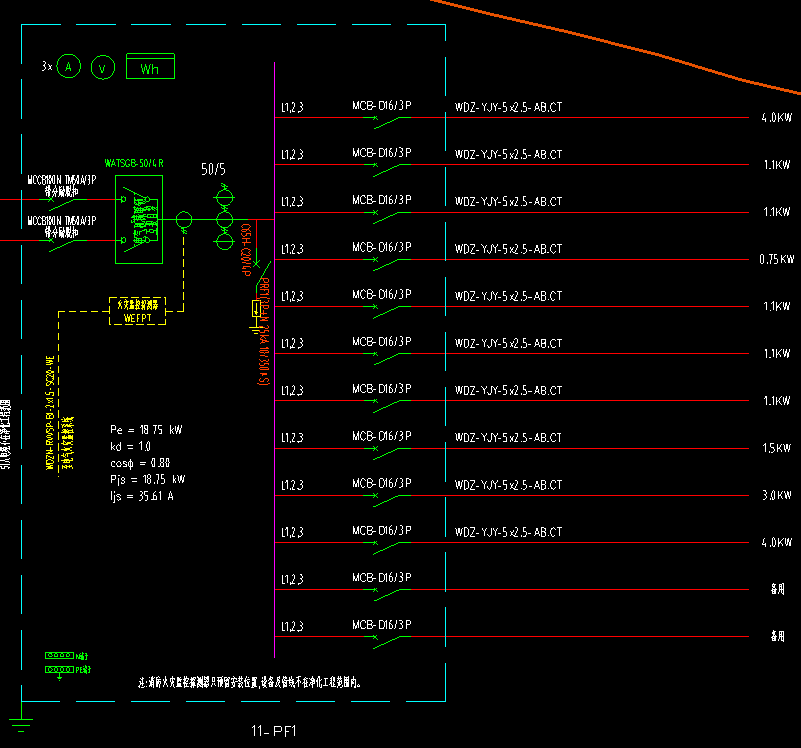Click the white note text at panel bottom

250,683
